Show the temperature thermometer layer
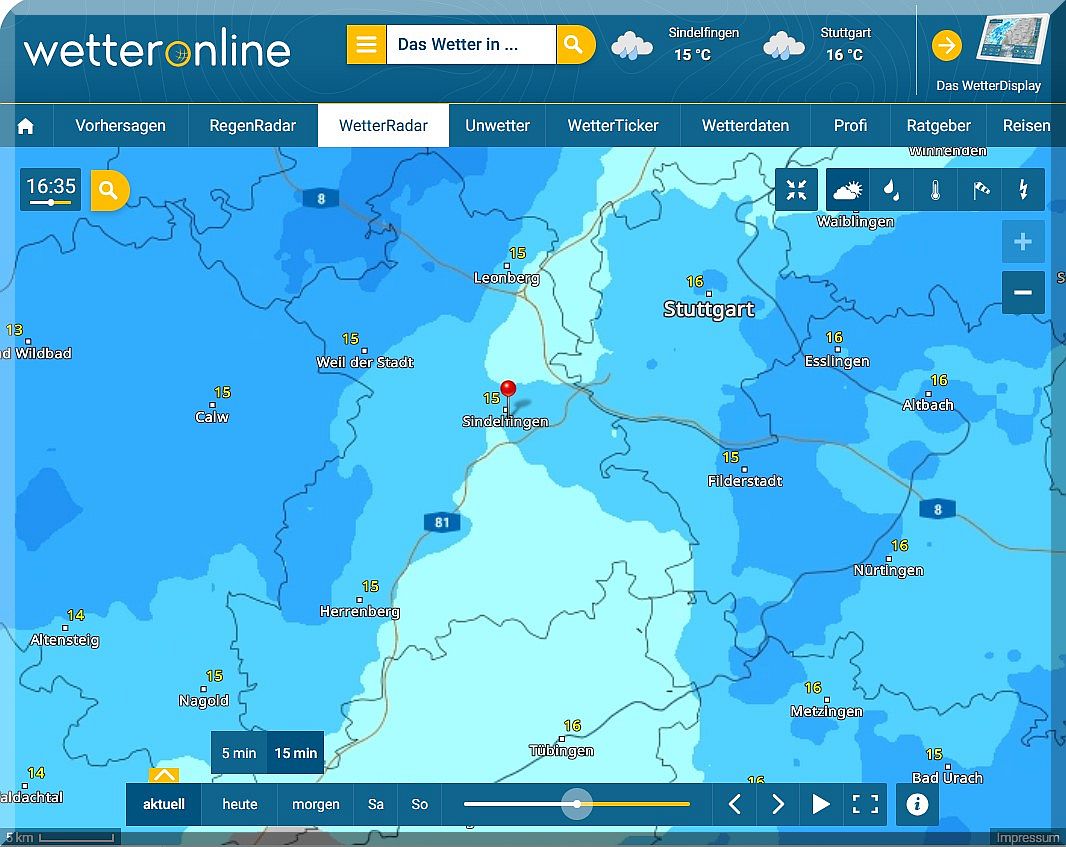The width and height of the screenshot is (1066, 847). (x=935, y=190)
